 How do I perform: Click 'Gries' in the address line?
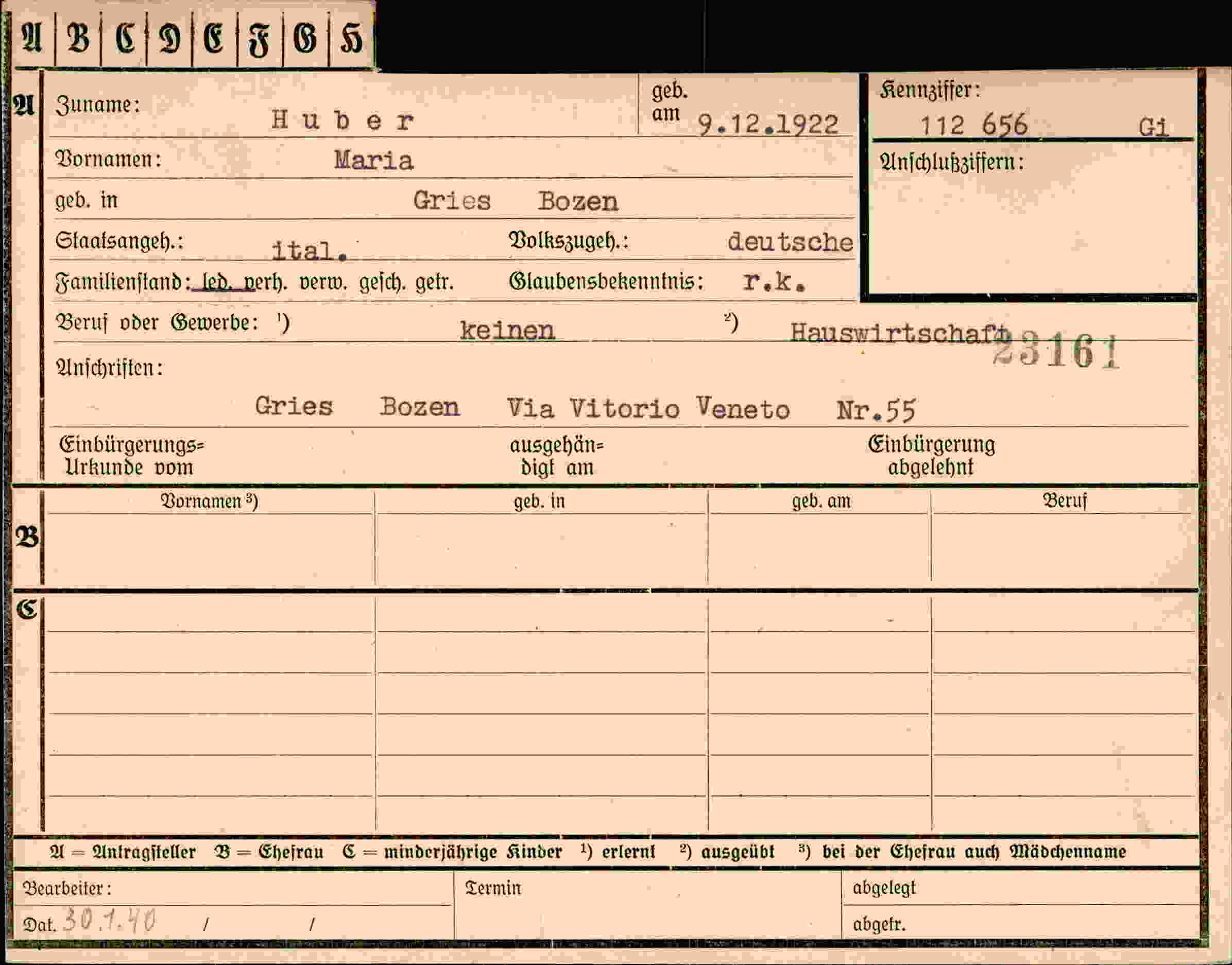pos(294,406)
